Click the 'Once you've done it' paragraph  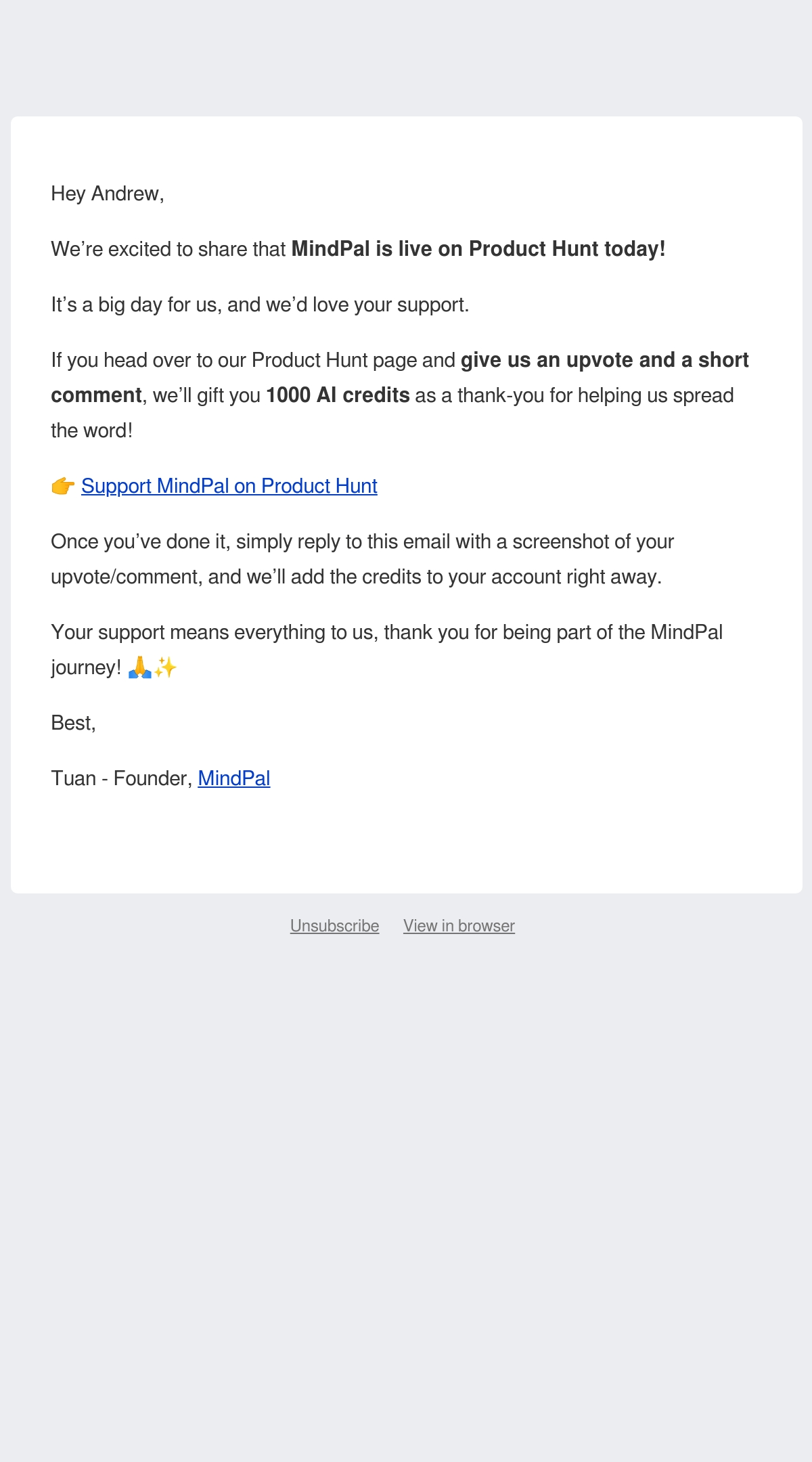[363, 559]
